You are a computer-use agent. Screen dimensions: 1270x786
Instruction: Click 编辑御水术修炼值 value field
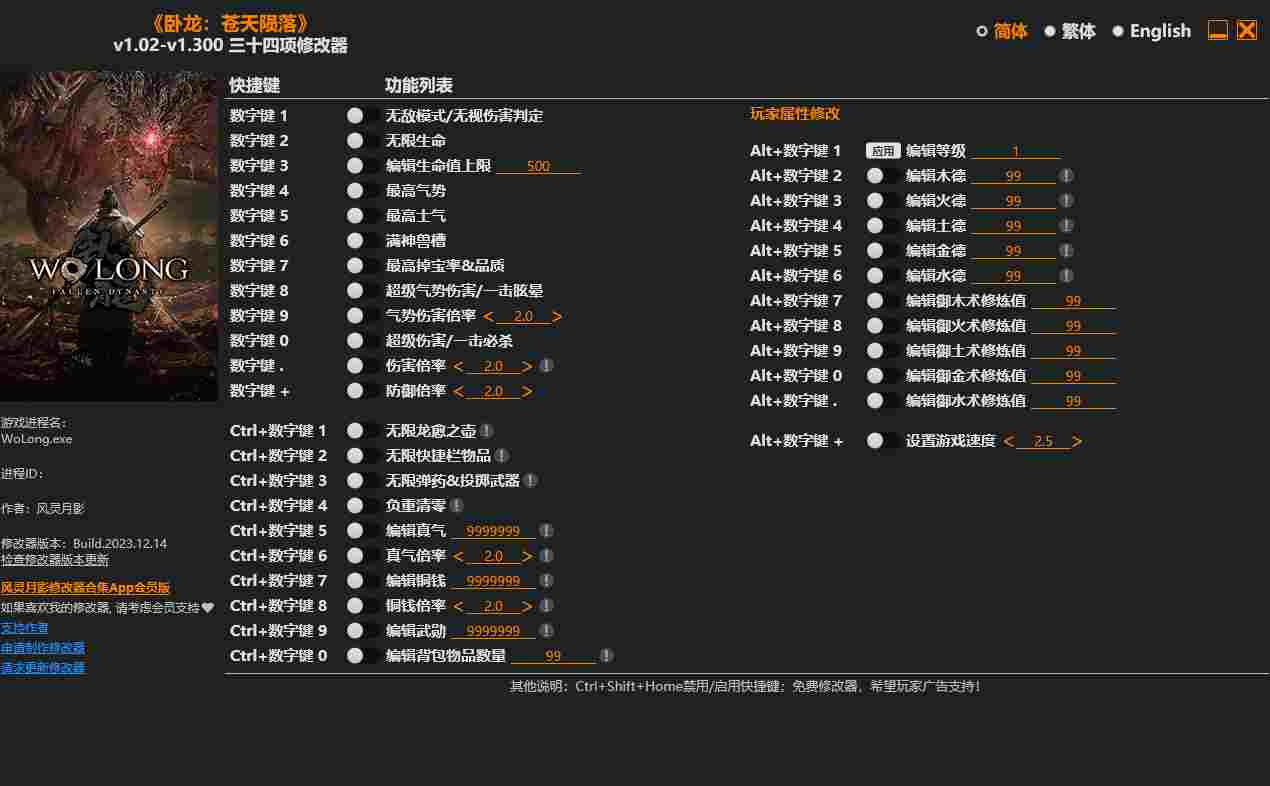[1073, 401]
